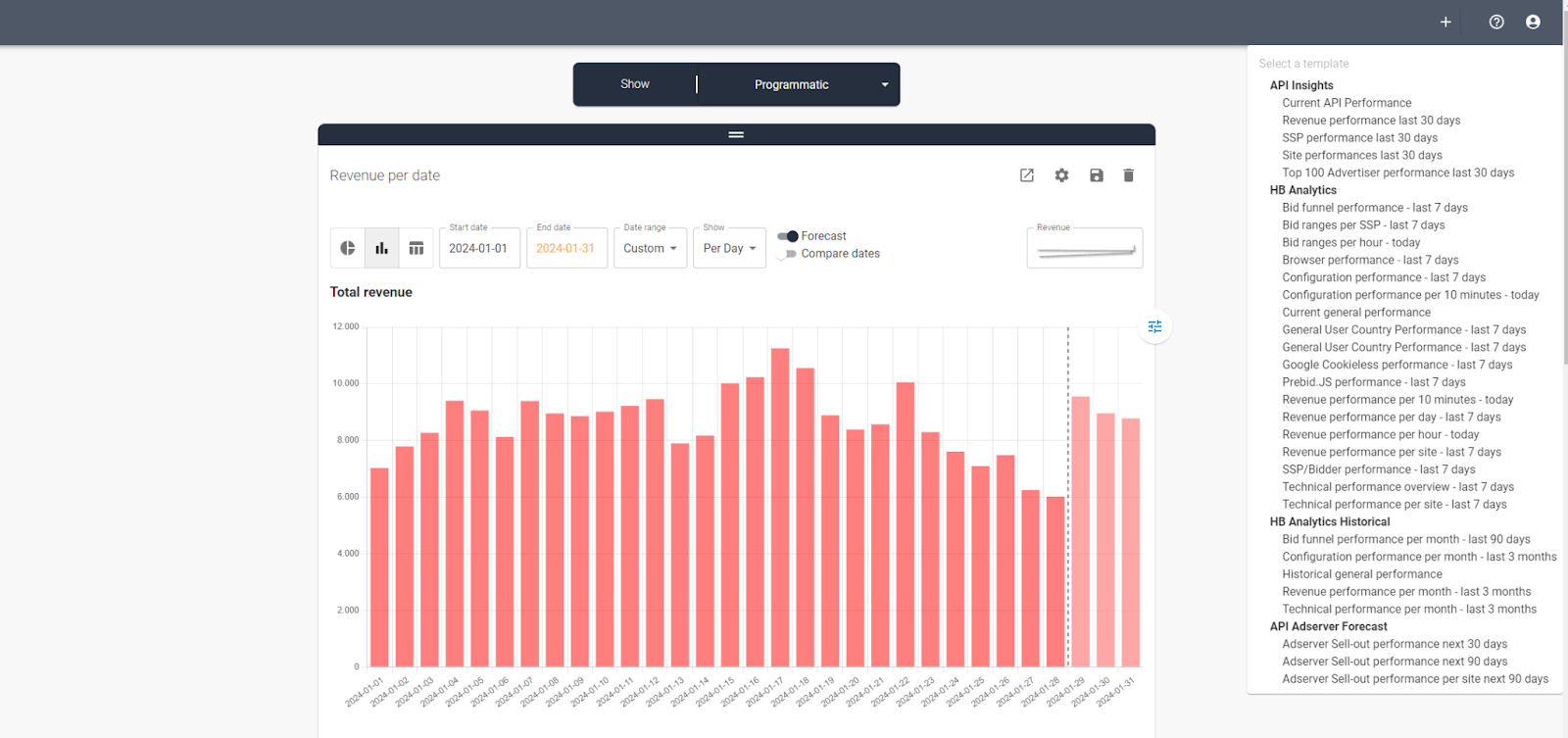The image size is (1568, 738).
Task: Click the plus add icon in top bar
Action: tap(1445, 22)
